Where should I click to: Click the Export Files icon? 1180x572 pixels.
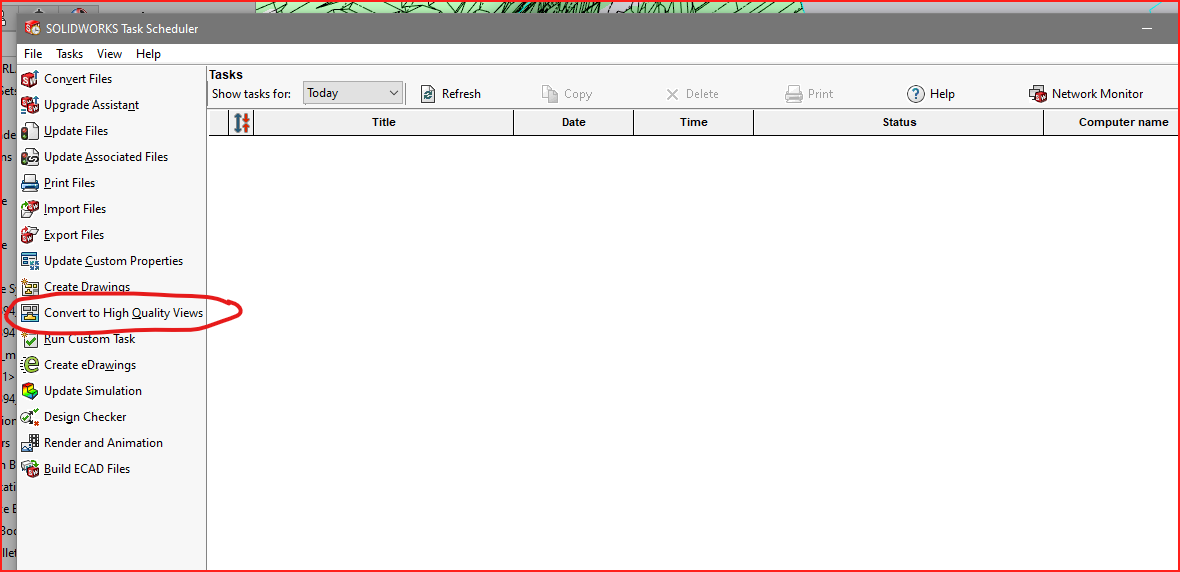click(29, 235)
